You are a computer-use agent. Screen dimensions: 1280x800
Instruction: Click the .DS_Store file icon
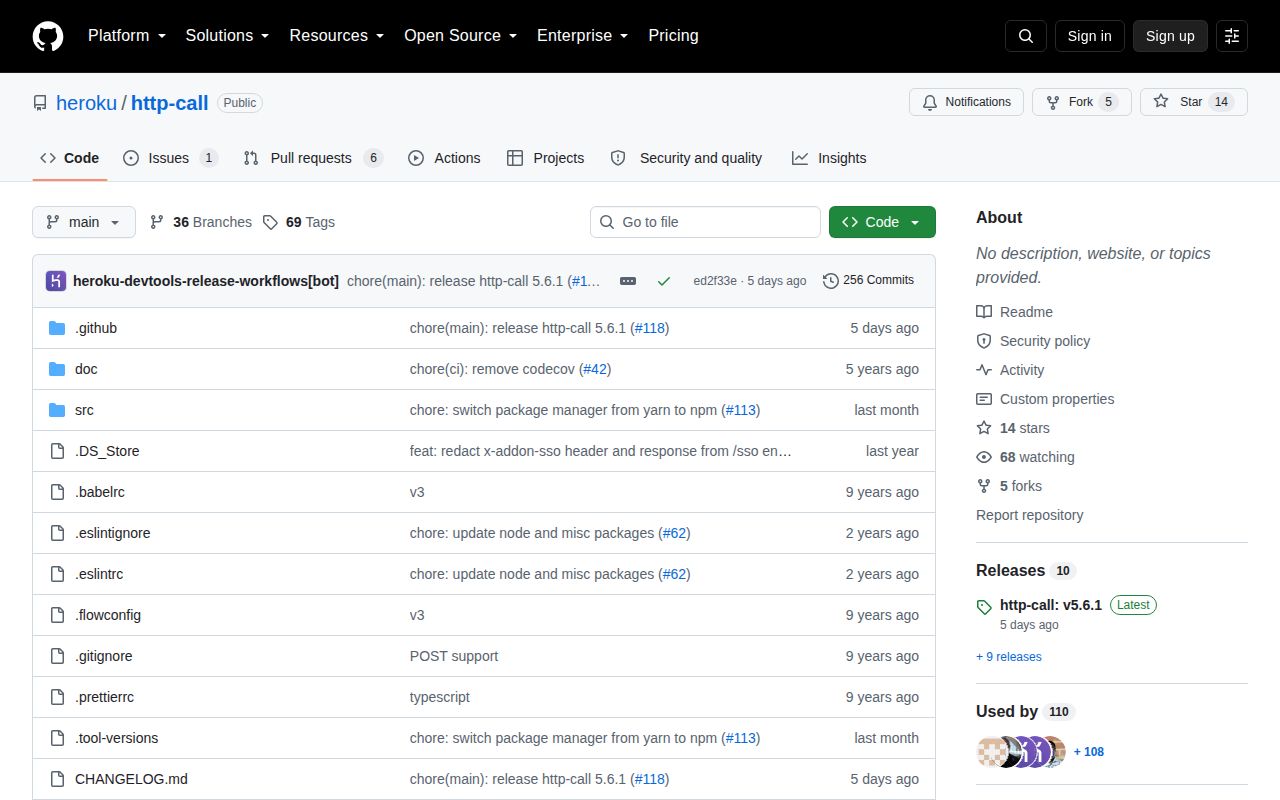pos(57,451)
